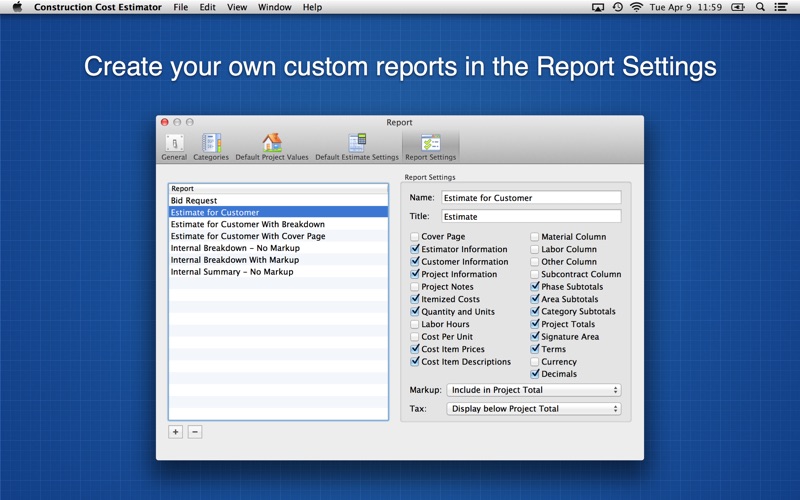This screenshot has height=500, width=800.
Task: Select Internal Summary – No Markup report
Action: (x=232, y=272)
